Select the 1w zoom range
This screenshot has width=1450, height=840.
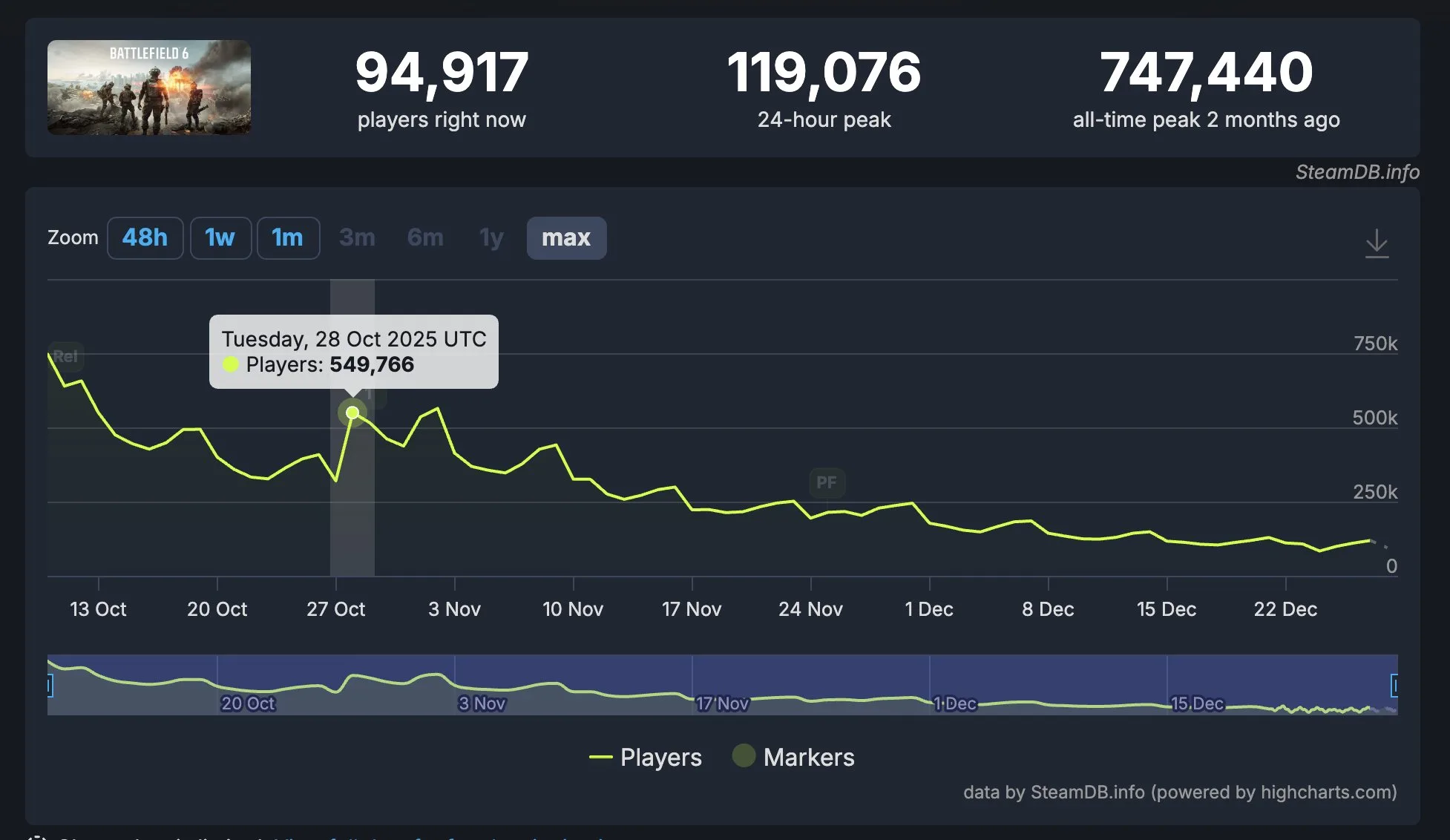220,237
